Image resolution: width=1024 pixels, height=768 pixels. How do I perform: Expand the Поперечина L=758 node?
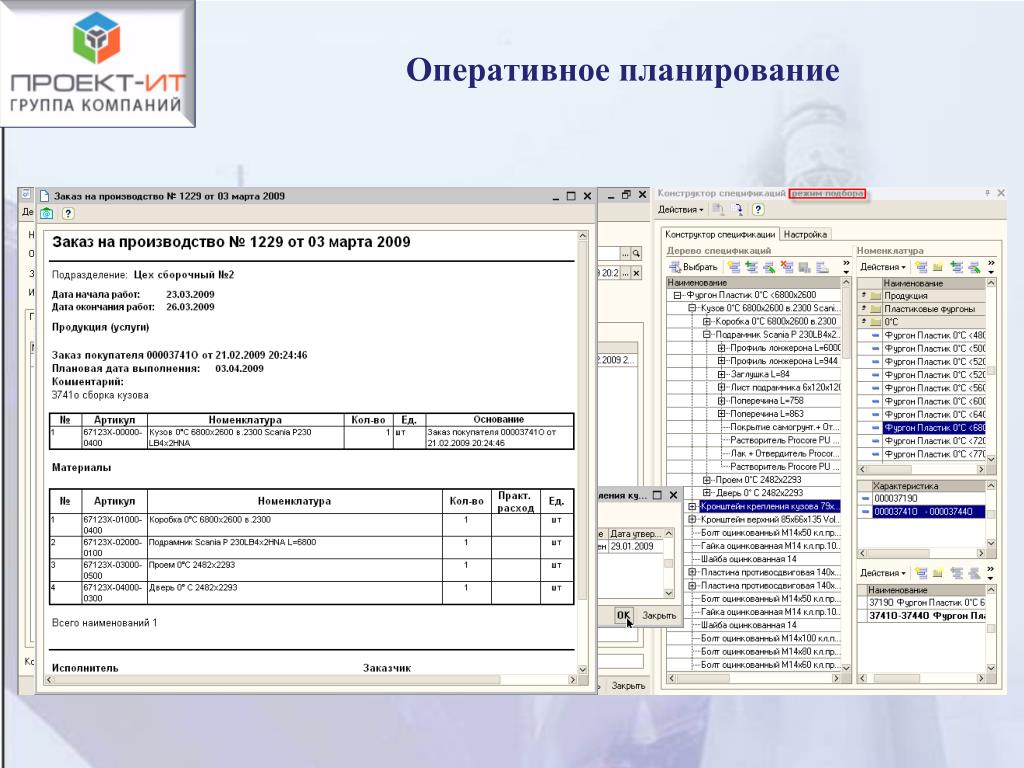[x=722, y=400]
